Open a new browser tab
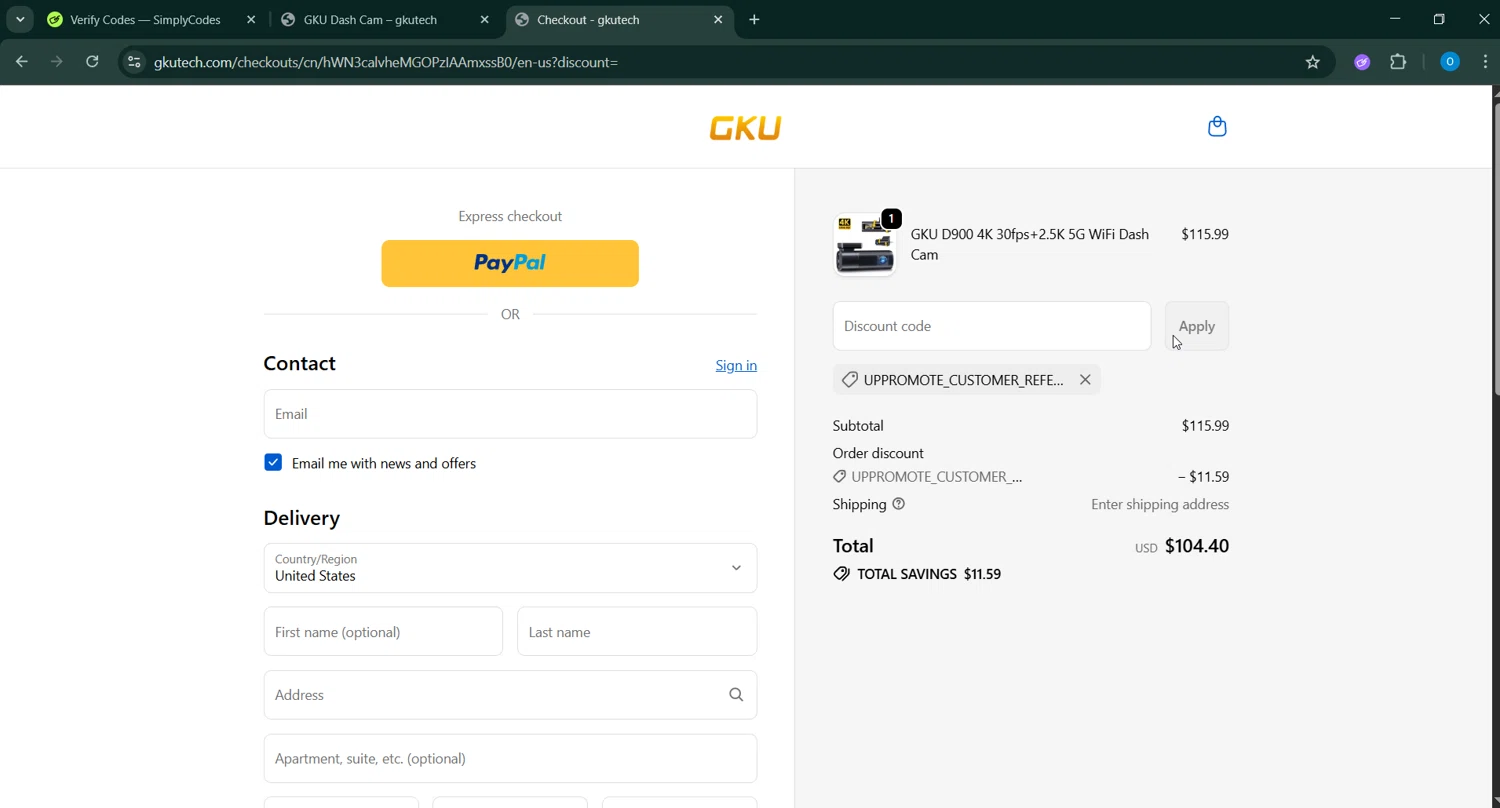This screenshot has height=808, width=1500. point(754,19)
